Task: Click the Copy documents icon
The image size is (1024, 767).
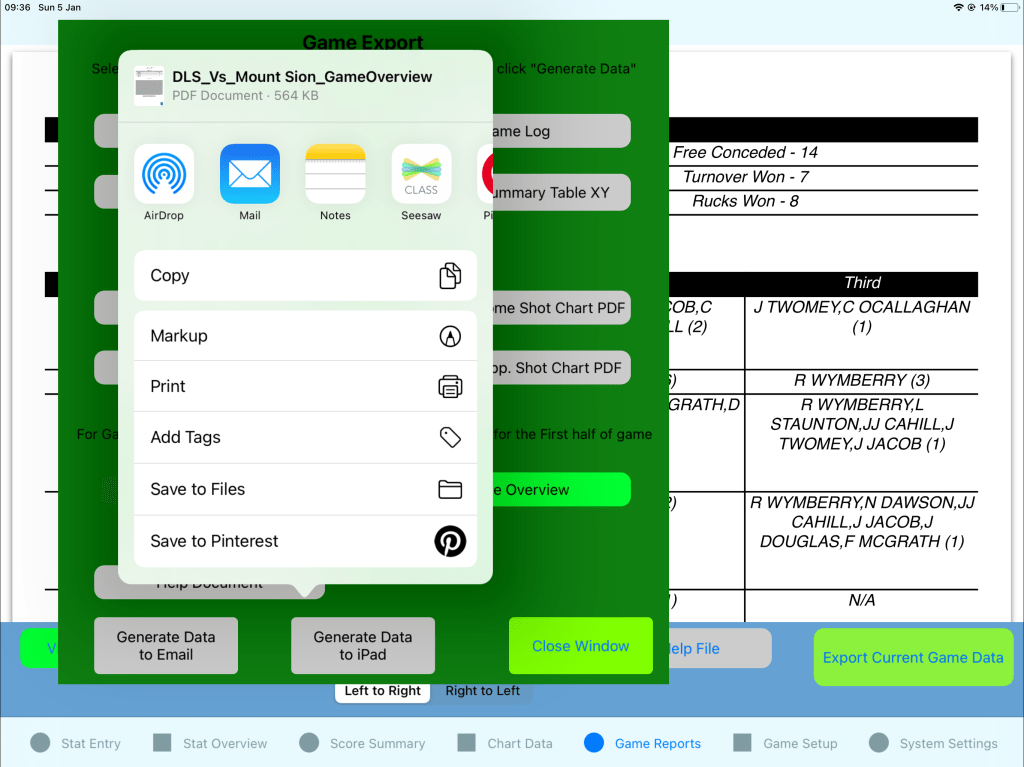Action: coord(450,276)
